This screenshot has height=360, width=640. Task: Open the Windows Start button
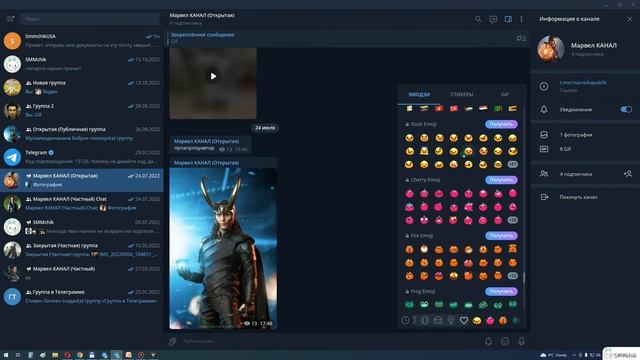point(6,355)
